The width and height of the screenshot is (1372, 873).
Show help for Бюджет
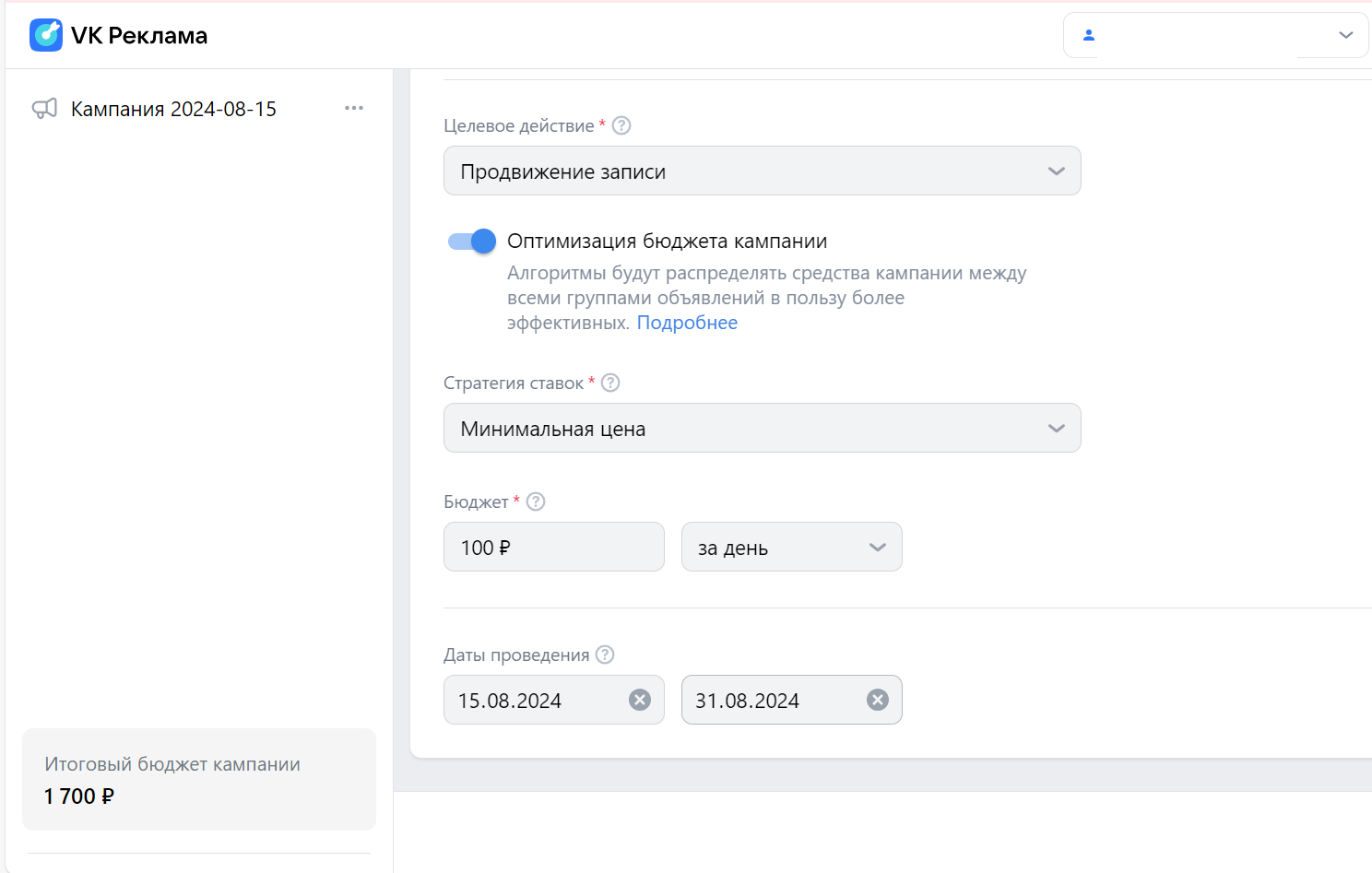[536, 501]
